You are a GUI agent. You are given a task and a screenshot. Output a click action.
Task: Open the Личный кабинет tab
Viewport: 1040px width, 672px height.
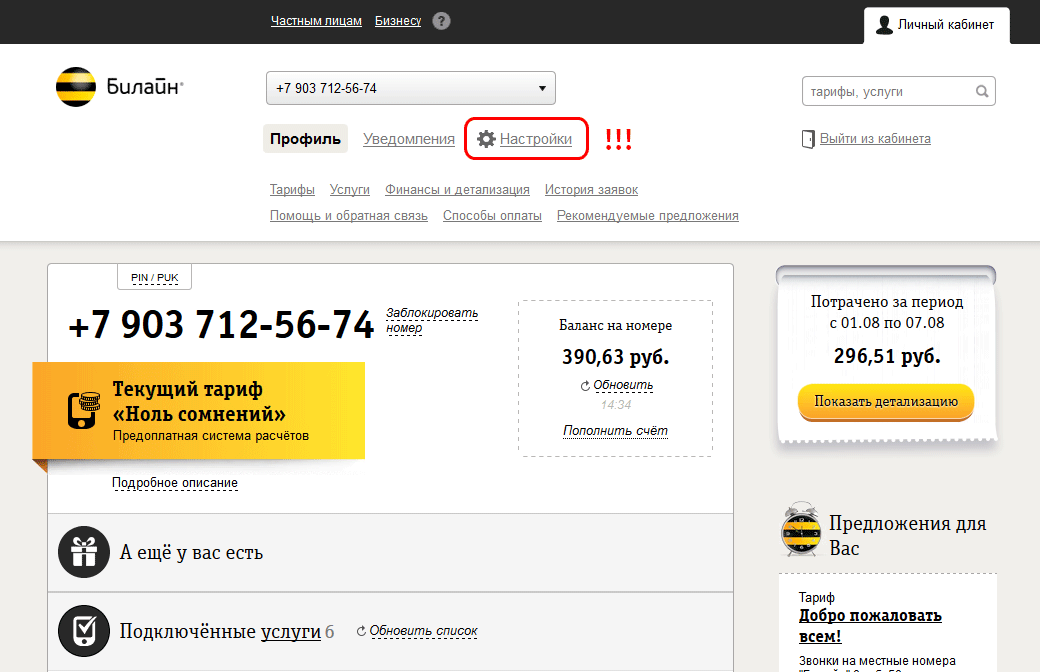point(937,25)
